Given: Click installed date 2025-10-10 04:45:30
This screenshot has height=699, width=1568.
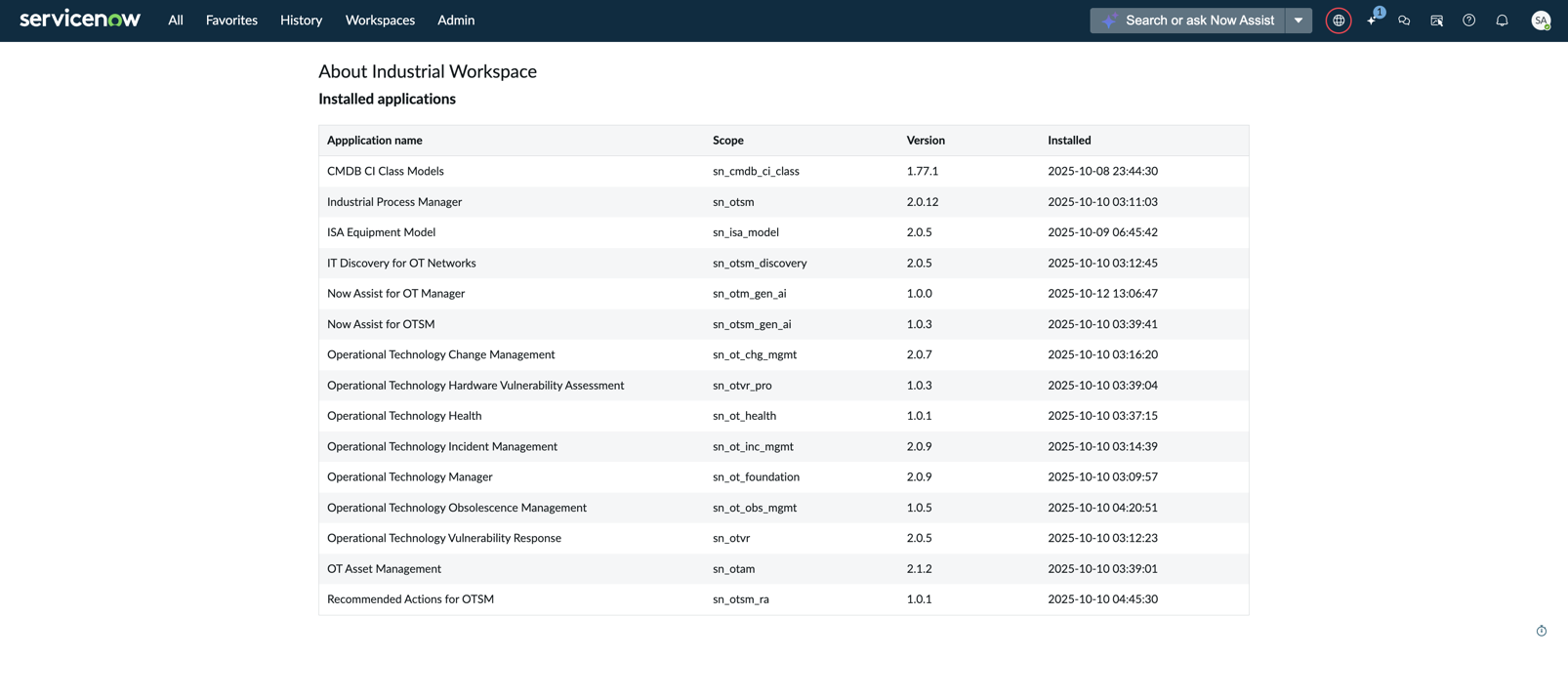Looking at the screenshot, I should click(1102, 599).
